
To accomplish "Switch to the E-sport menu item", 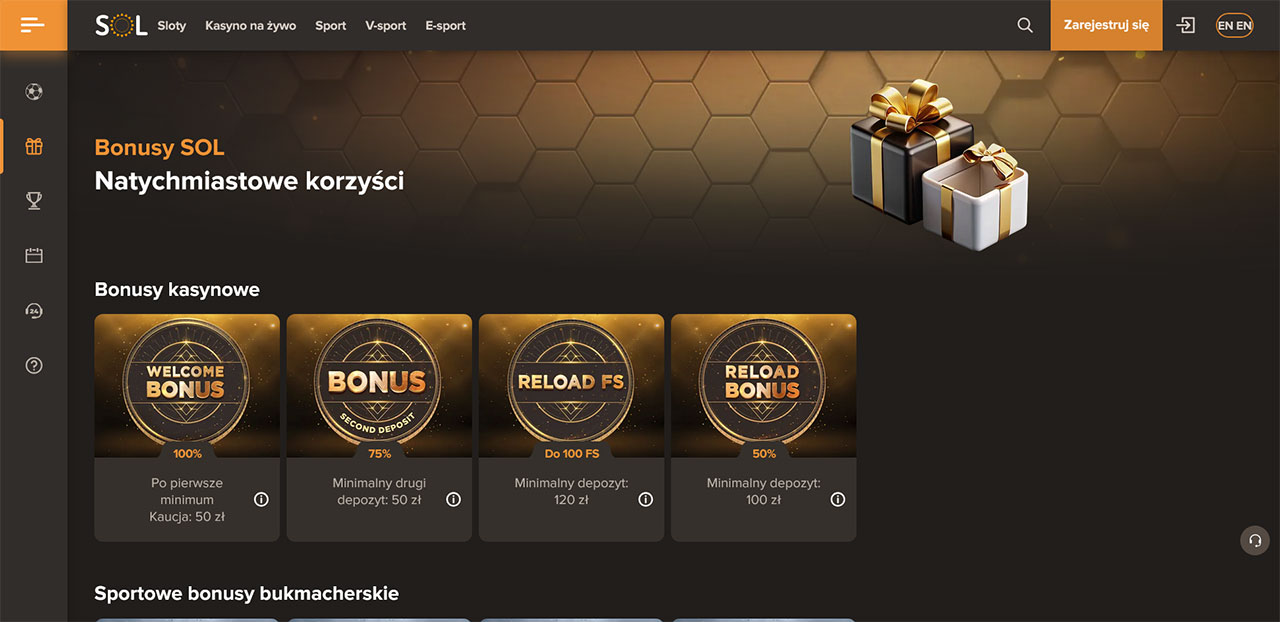I will point(445,26).
